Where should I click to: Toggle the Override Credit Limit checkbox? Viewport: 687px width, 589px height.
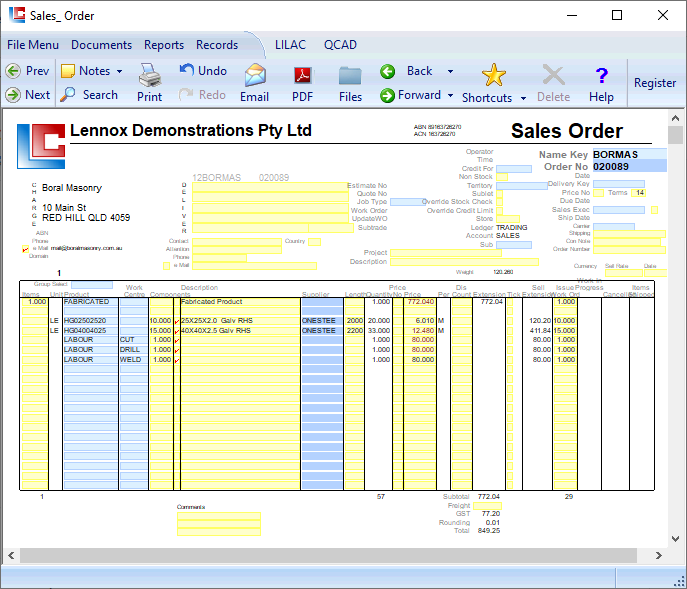(x=499, y=211)
